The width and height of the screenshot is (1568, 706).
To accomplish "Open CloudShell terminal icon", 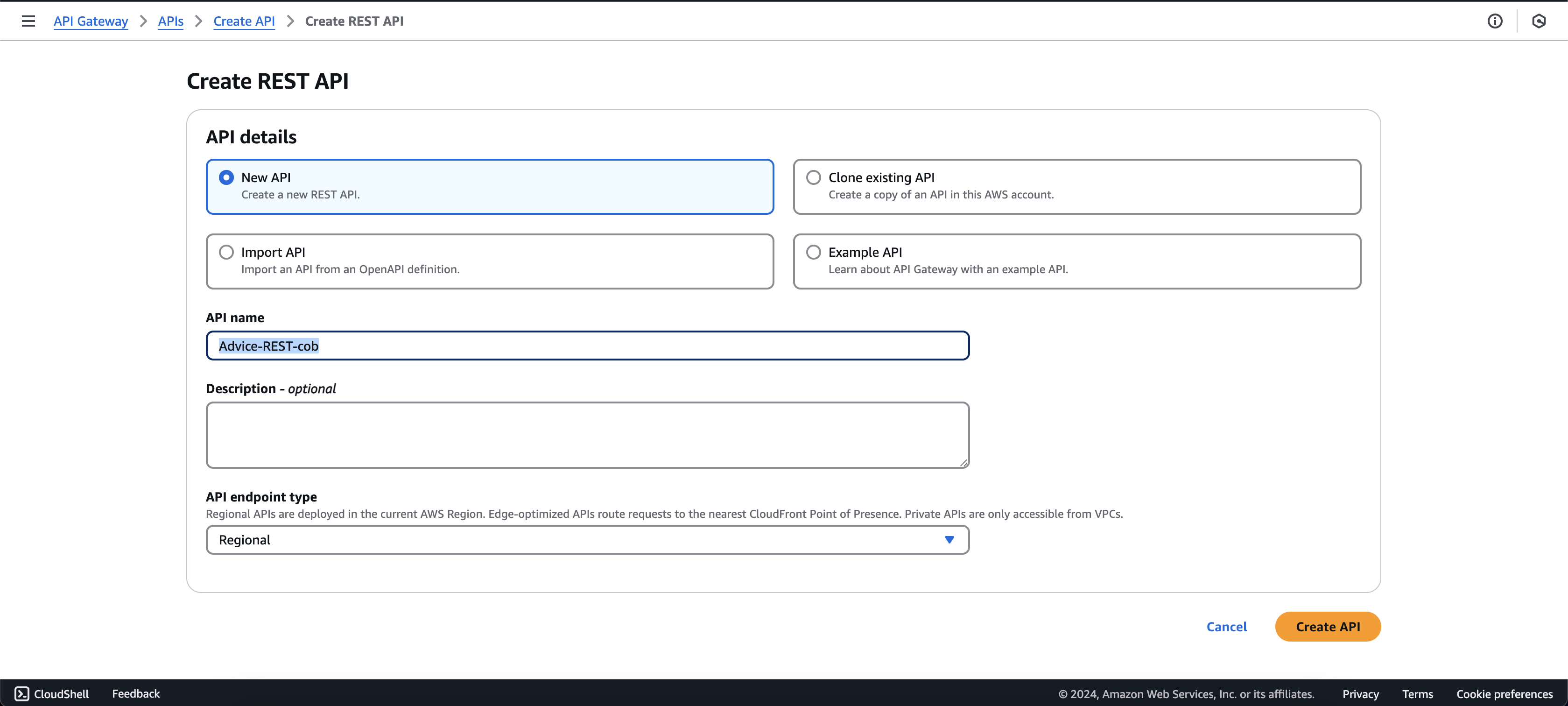I will coord(22,694).
